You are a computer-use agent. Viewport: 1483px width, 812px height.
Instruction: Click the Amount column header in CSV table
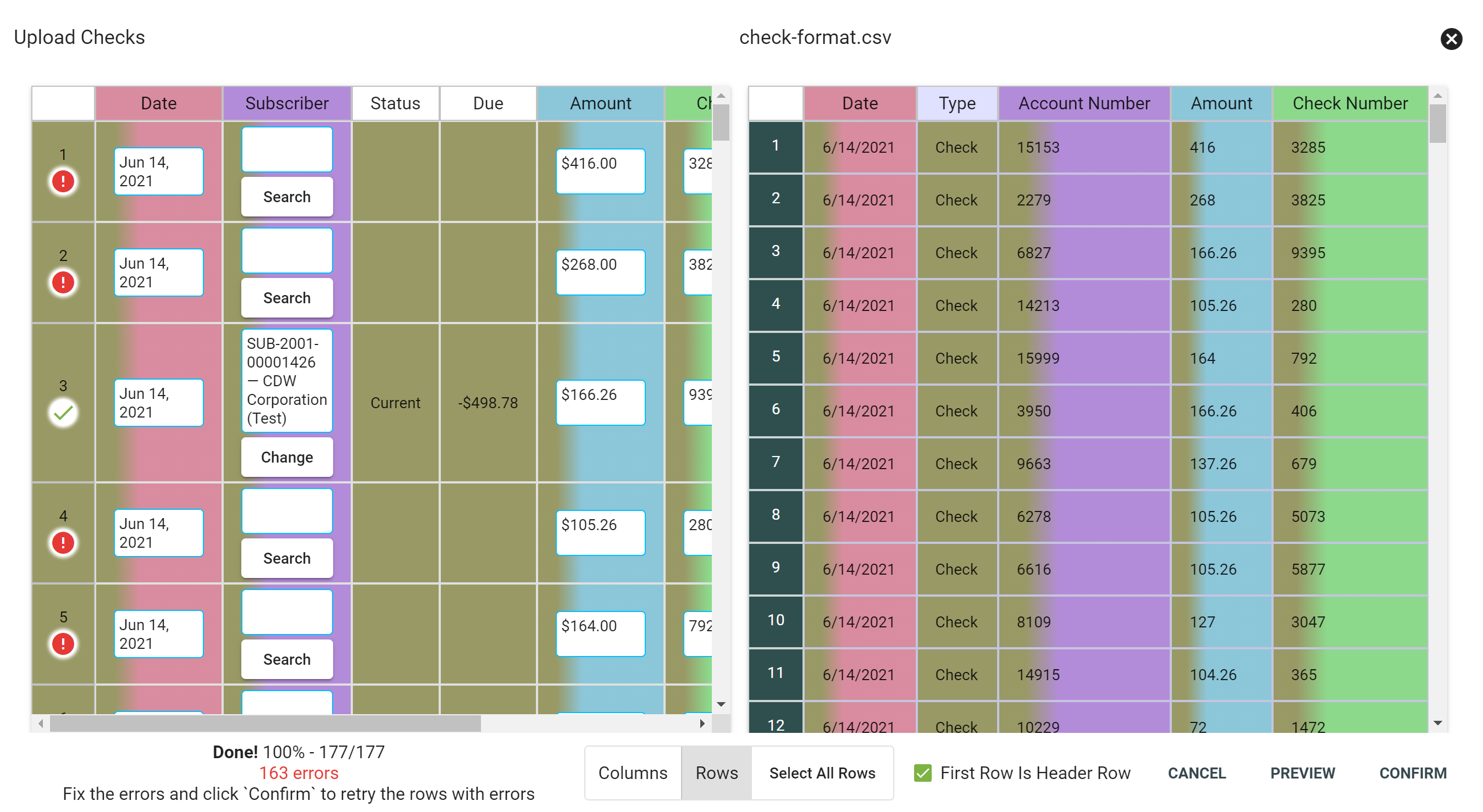1221,104
